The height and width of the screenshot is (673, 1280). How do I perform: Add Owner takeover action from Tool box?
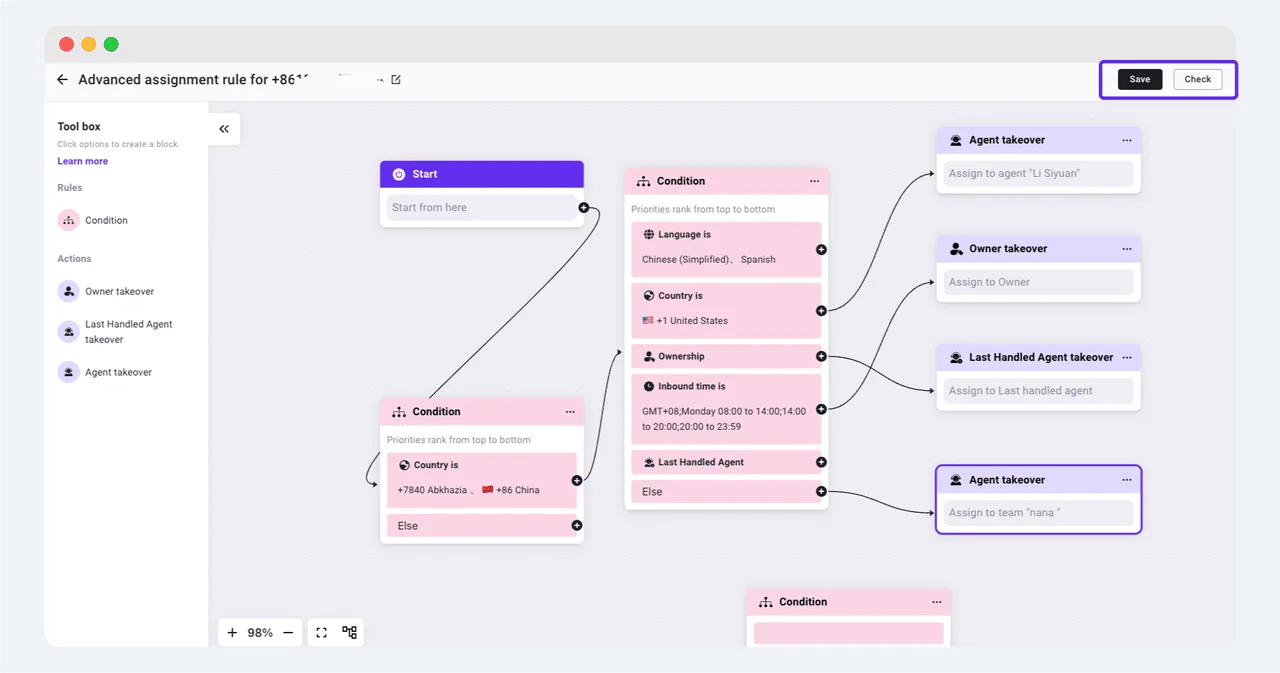coord(106,291)
